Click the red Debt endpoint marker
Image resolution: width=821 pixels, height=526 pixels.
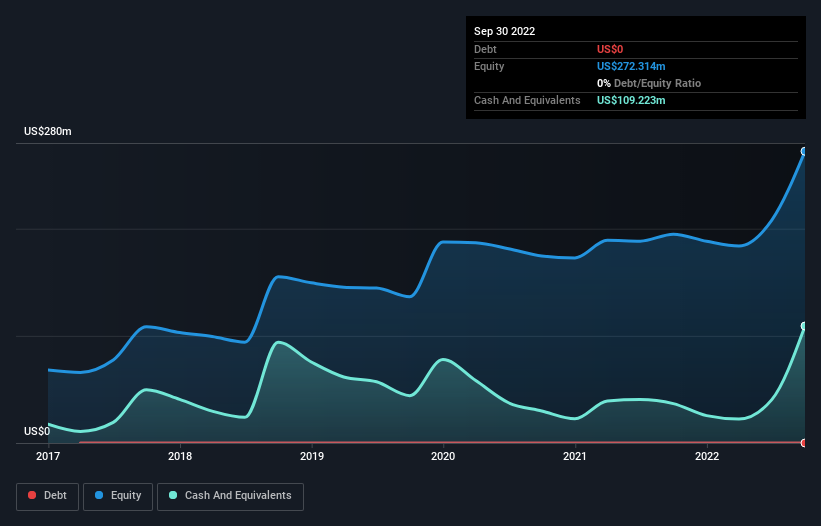point(804,443)
